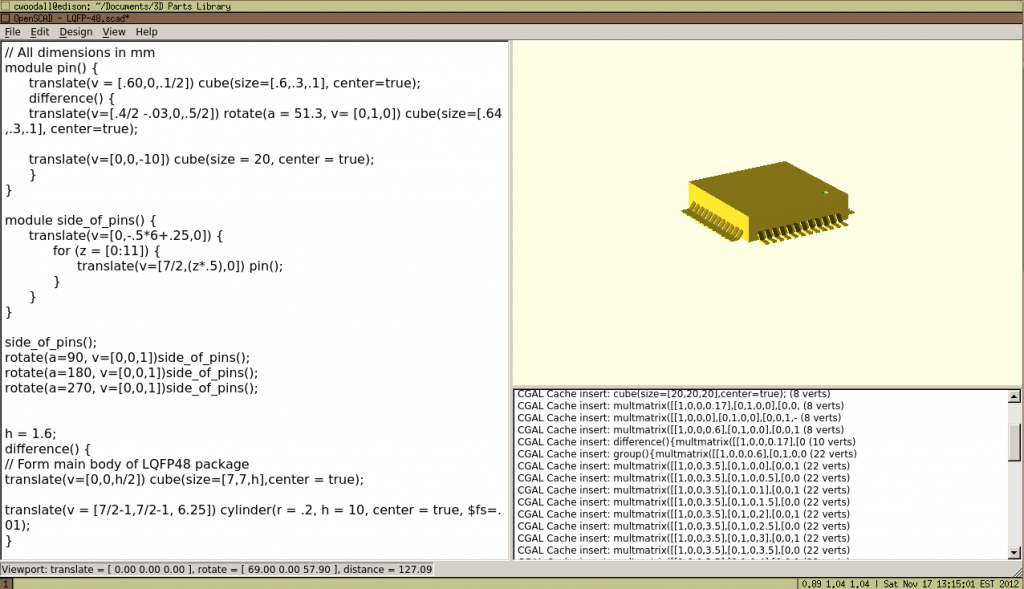Focus the terminal titled cwoodall@edison
Screen dimensions: 1024x589
click(120, 6)
